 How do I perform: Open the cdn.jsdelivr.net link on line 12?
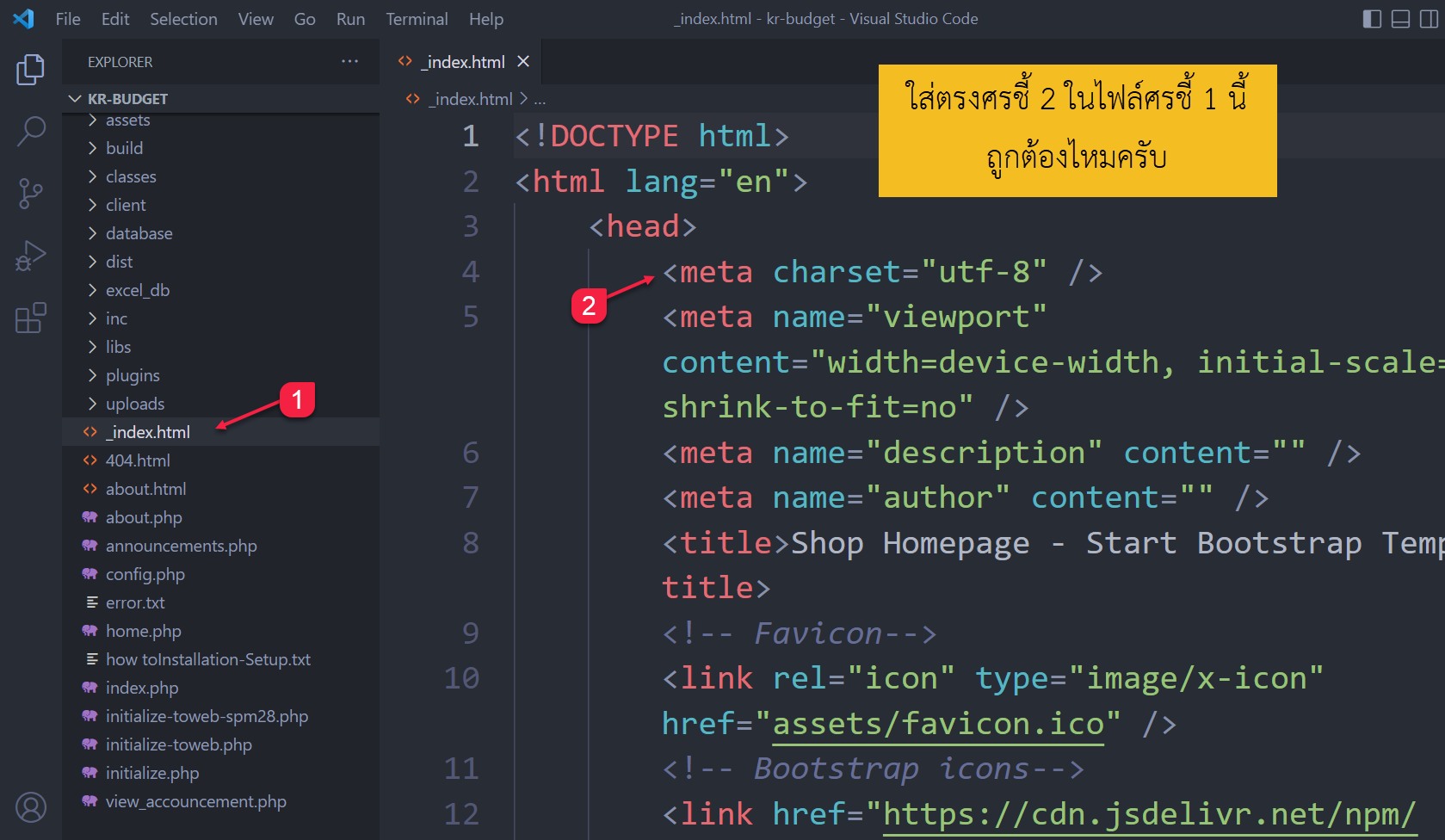(x=1150, y=814)
